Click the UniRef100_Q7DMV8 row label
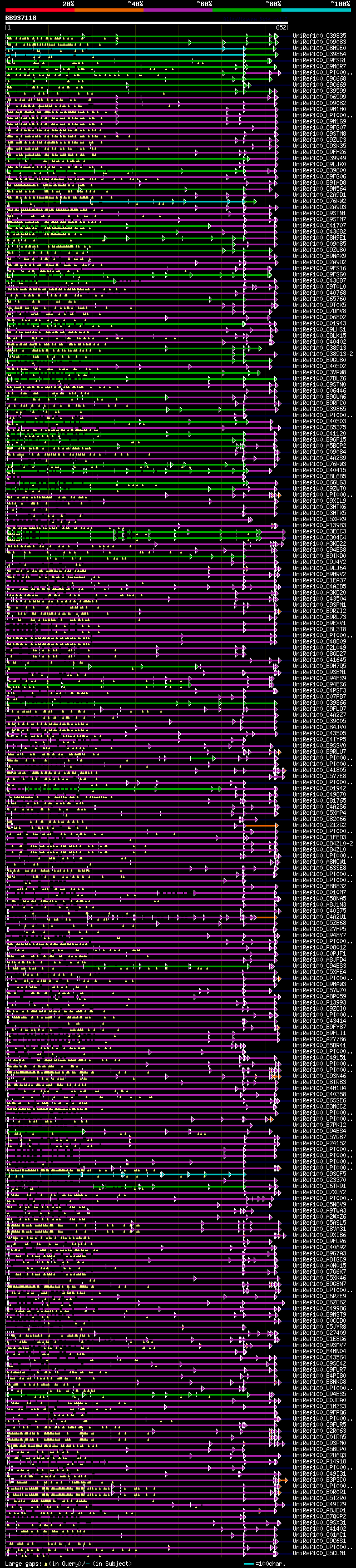 [319, 311]
